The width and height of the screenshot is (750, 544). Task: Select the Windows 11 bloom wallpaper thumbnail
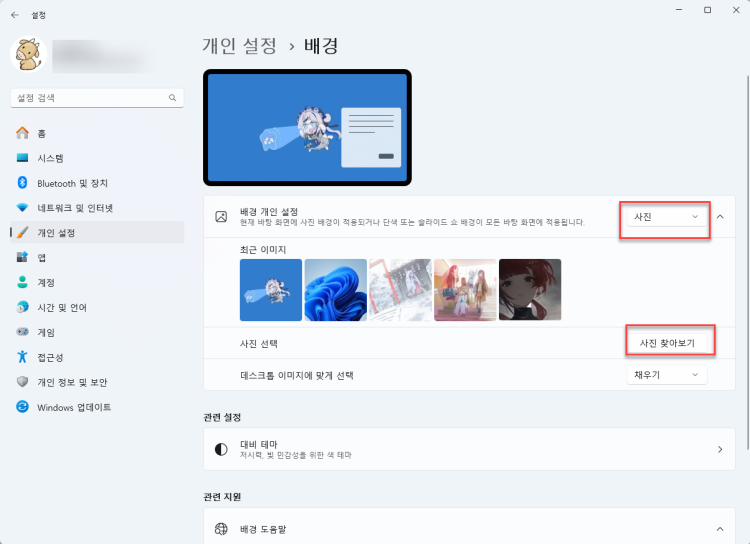336,290
